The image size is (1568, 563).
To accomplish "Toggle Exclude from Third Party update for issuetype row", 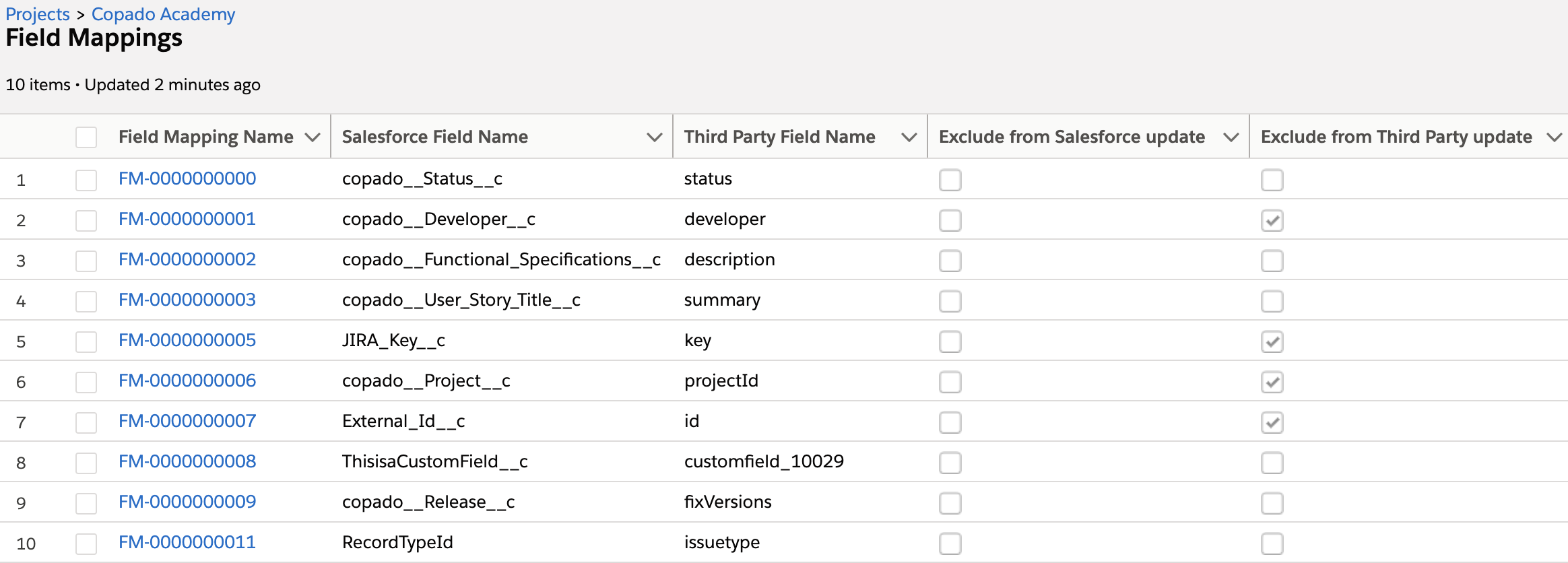I will (1272, 543).
